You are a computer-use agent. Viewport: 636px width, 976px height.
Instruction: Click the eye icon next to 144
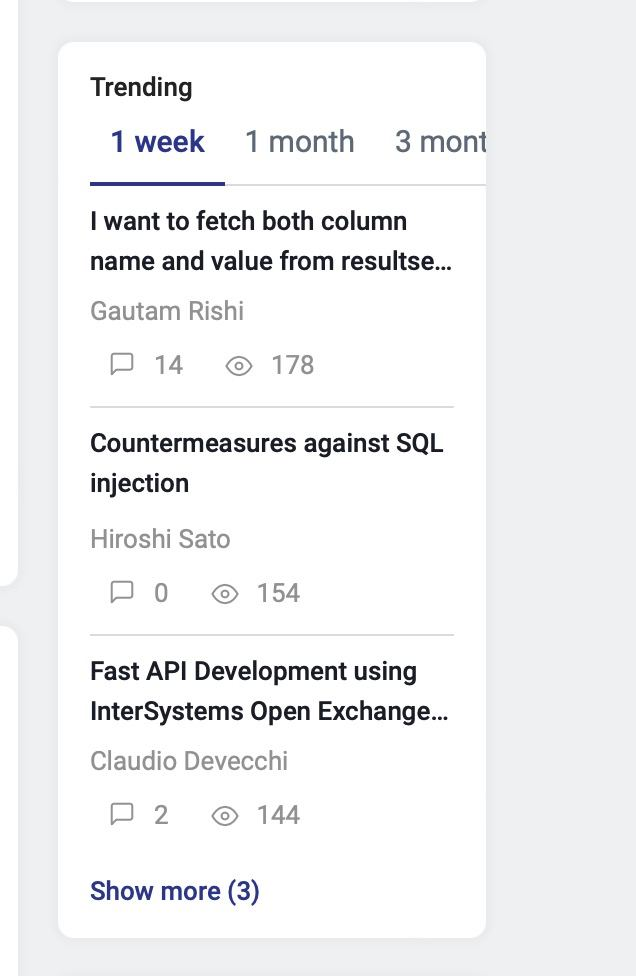tap(225, 816)
